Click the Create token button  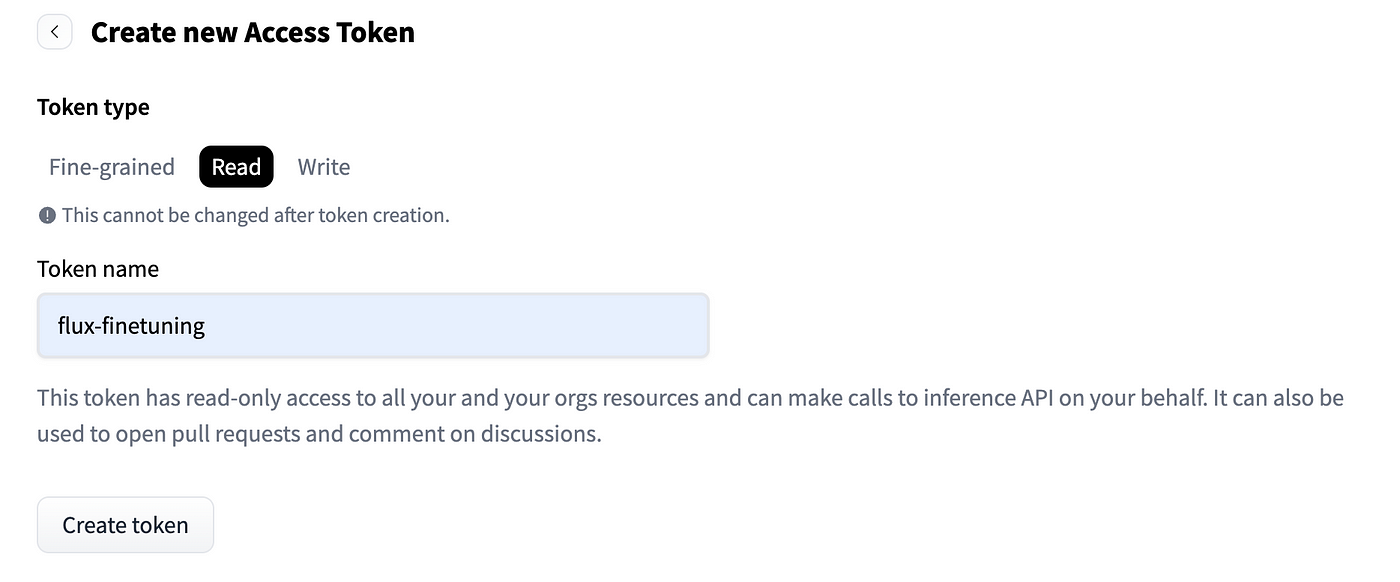(125, 525)
